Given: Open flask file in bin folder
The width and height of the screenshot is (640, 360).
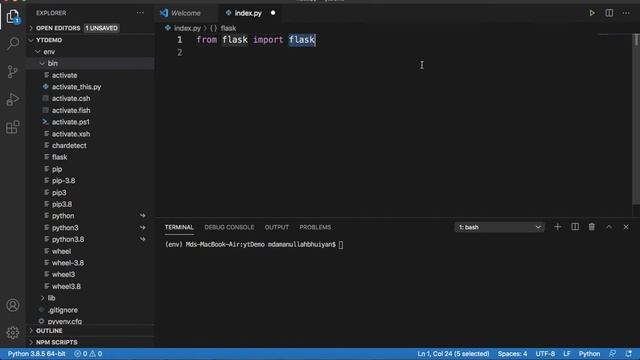Looking at the screenshot, I should pos(60,157).
